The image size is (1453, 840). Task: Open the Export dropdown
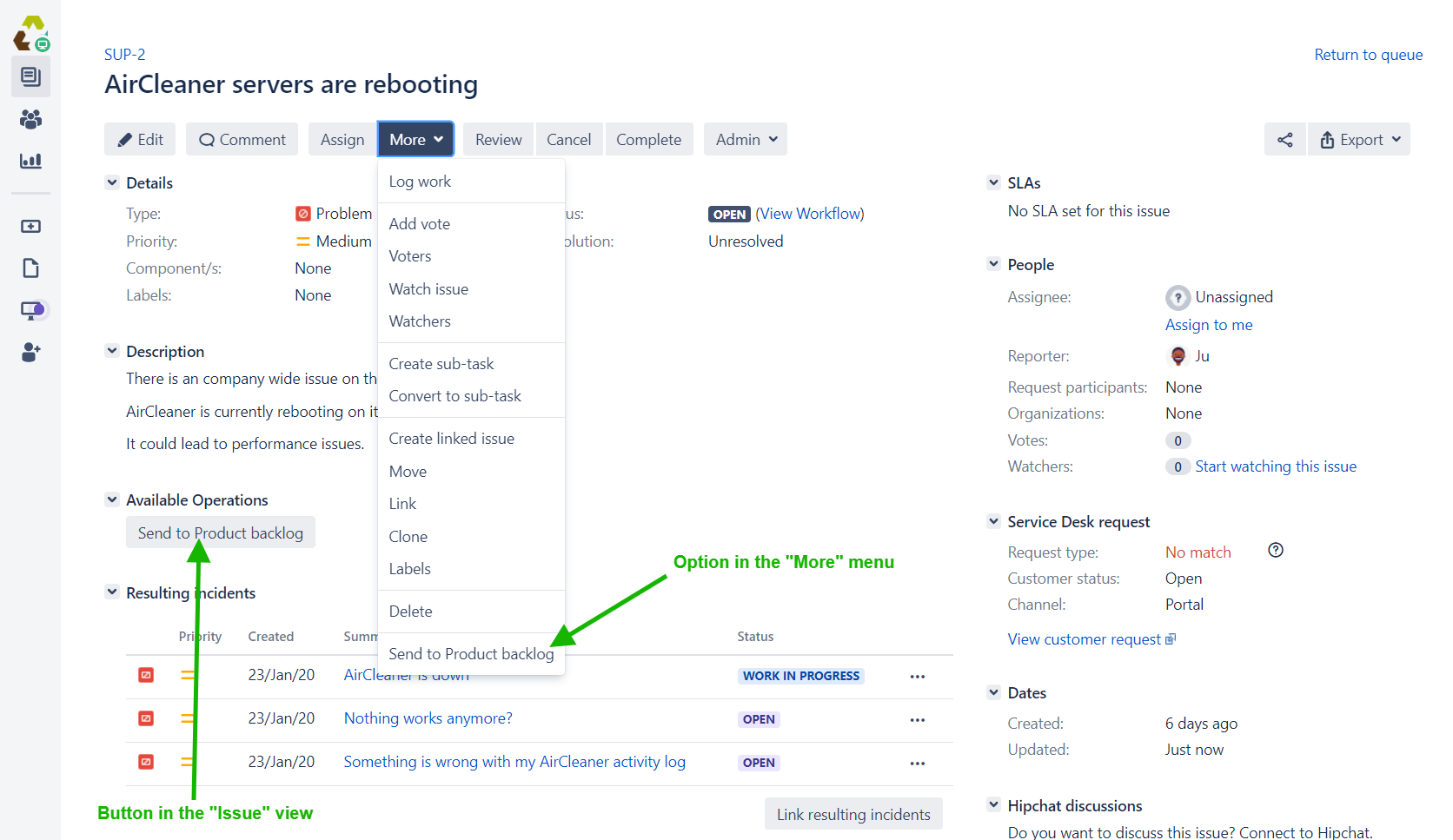pos(1358,139)
